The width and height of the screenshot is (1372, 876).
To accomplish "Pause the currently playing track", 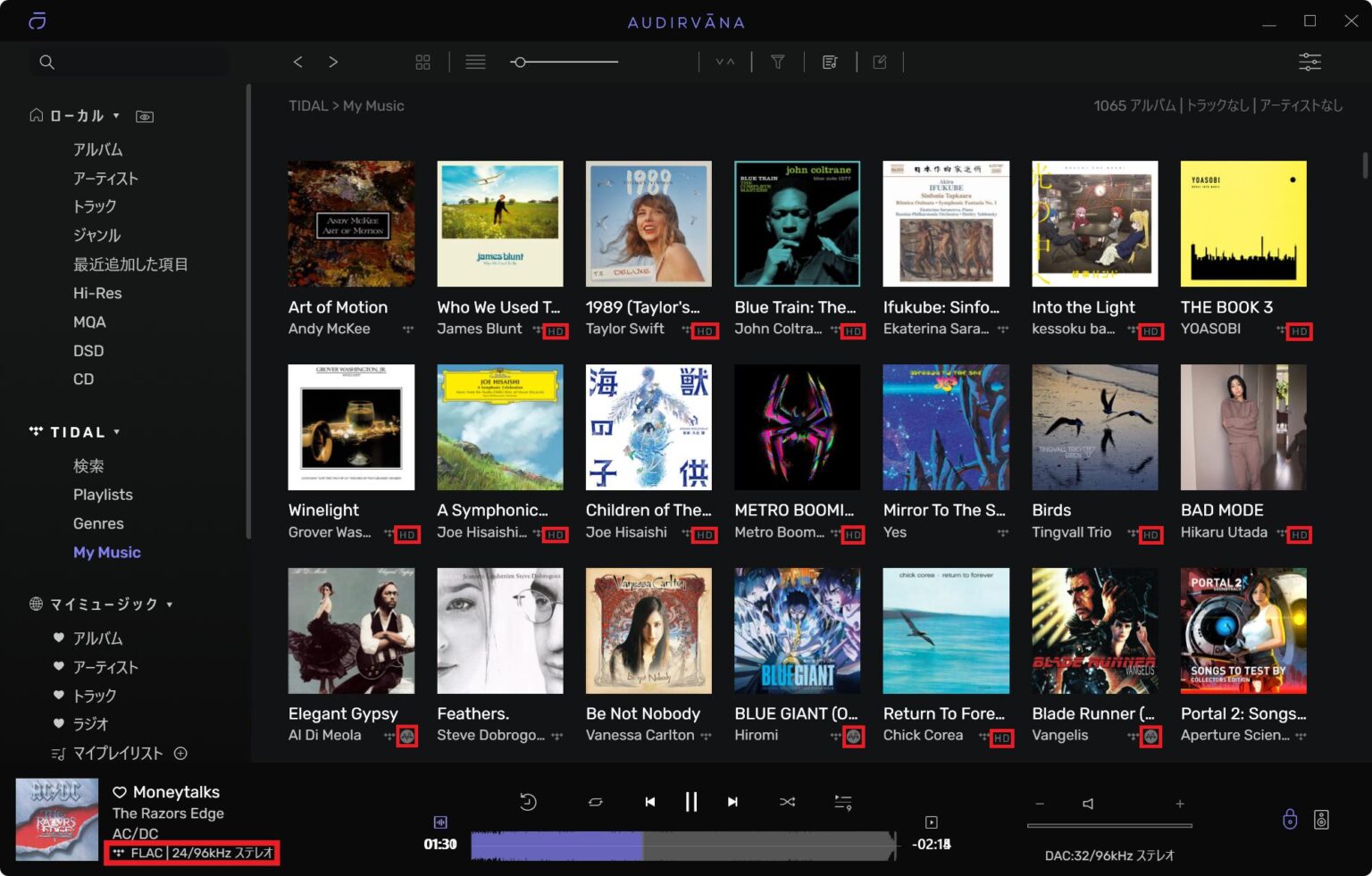I will coord(691,802).
